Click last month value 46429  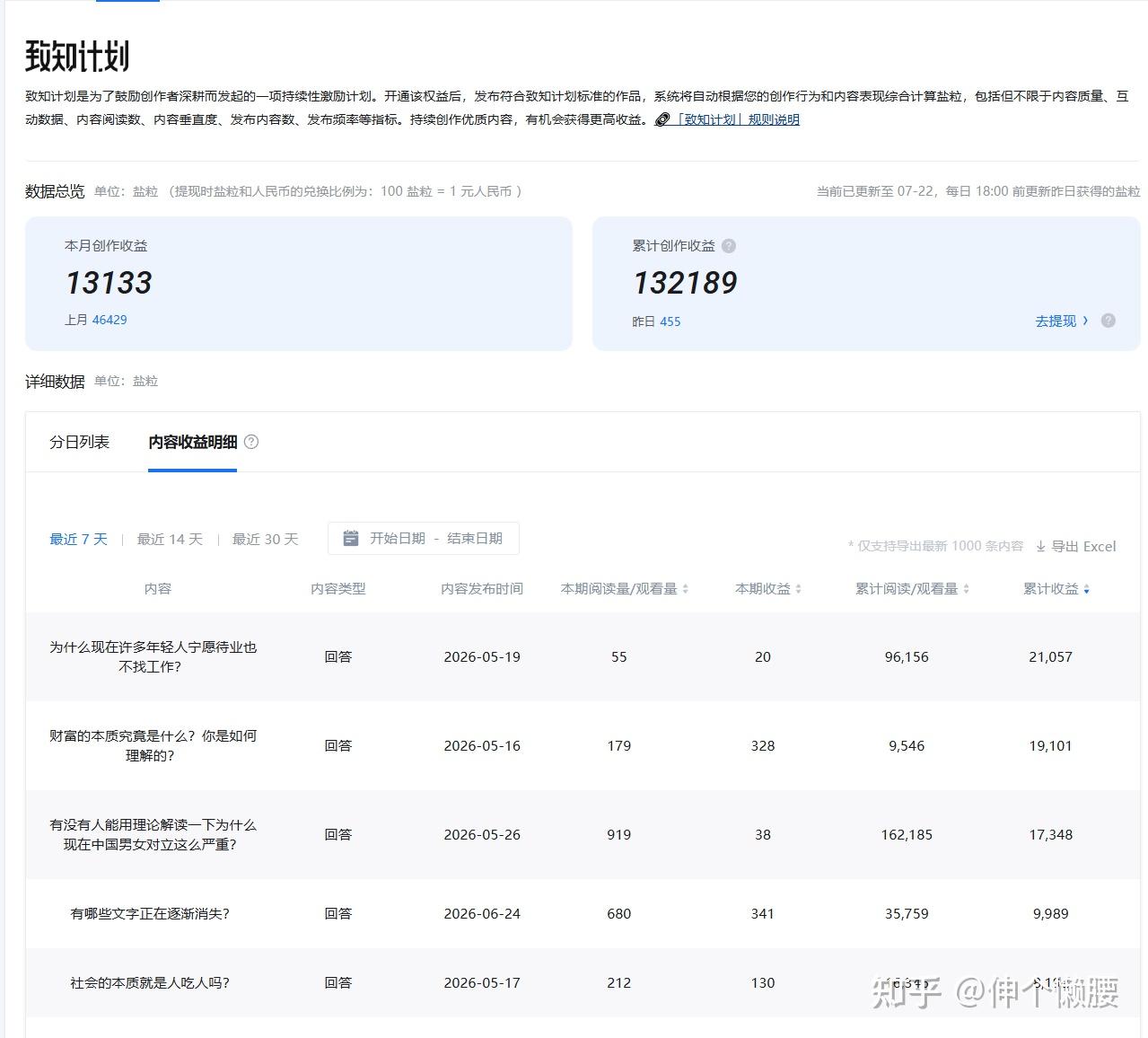(110, 320)
